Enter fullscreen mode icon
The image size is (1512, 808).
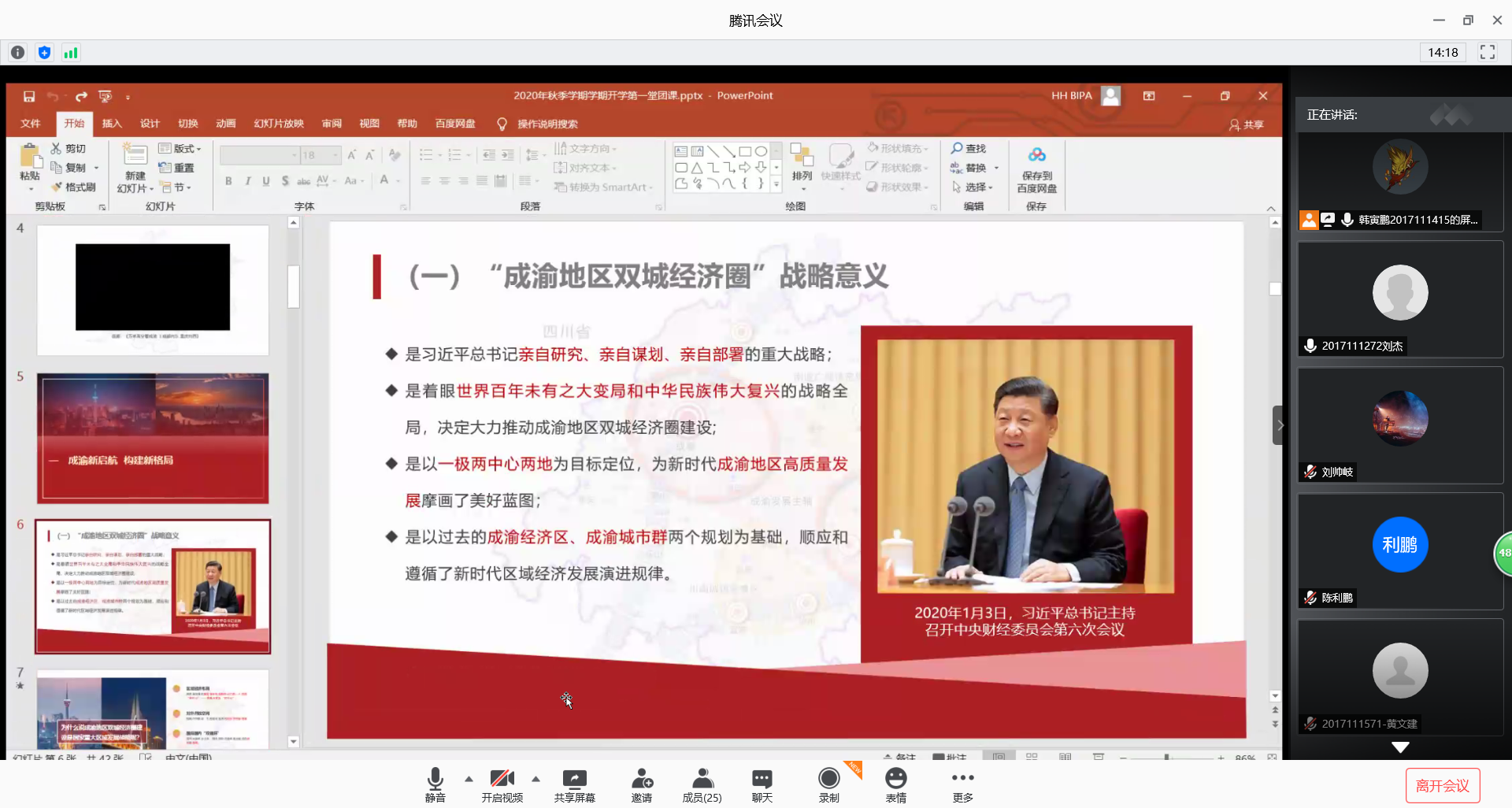[x=1487, y=53]
